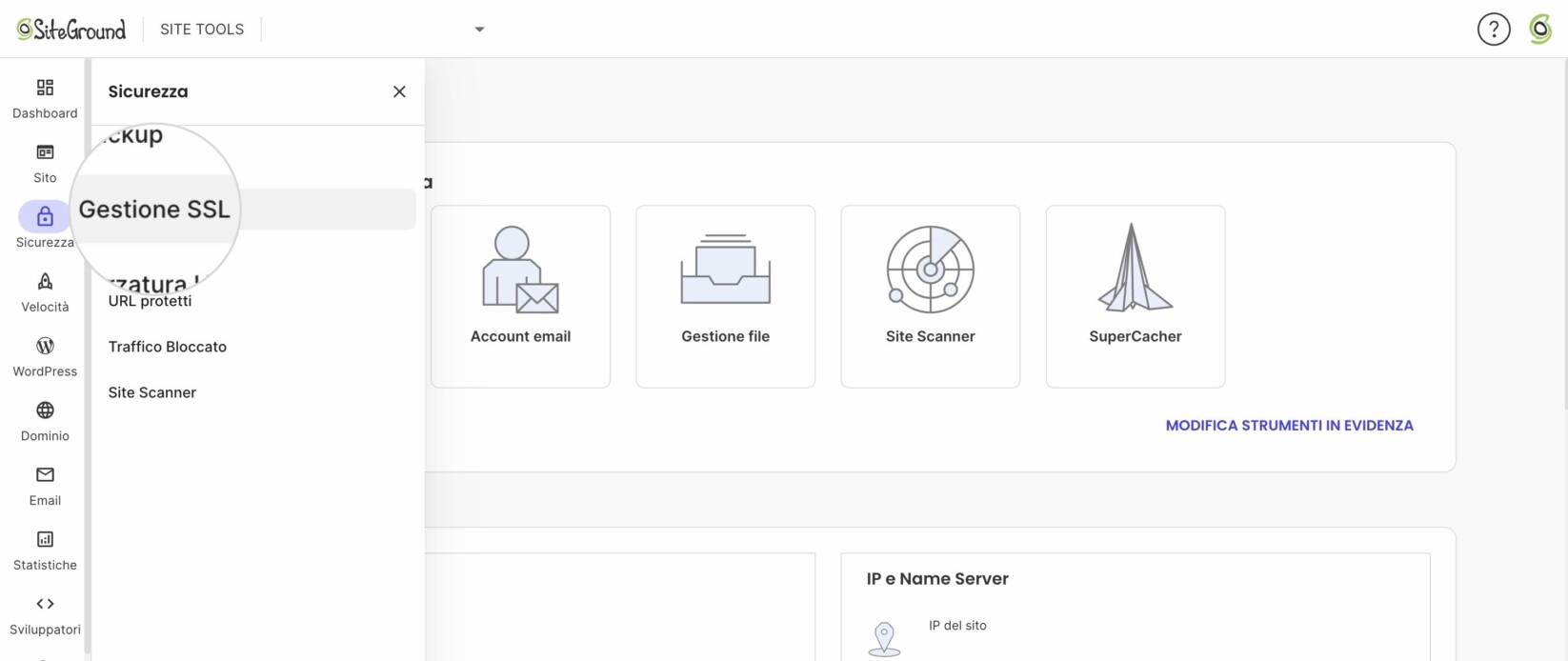This screenshot has height=661, width=1568.
Task: Click the IP del sito text
Action: click(957, 626)
